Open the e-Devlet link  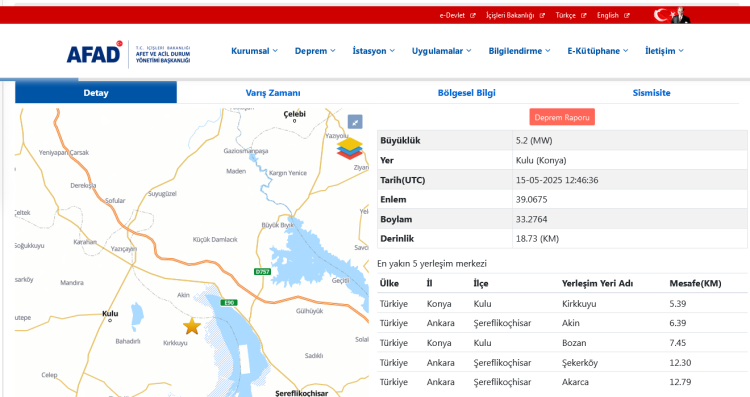click(x=452, y=15)
